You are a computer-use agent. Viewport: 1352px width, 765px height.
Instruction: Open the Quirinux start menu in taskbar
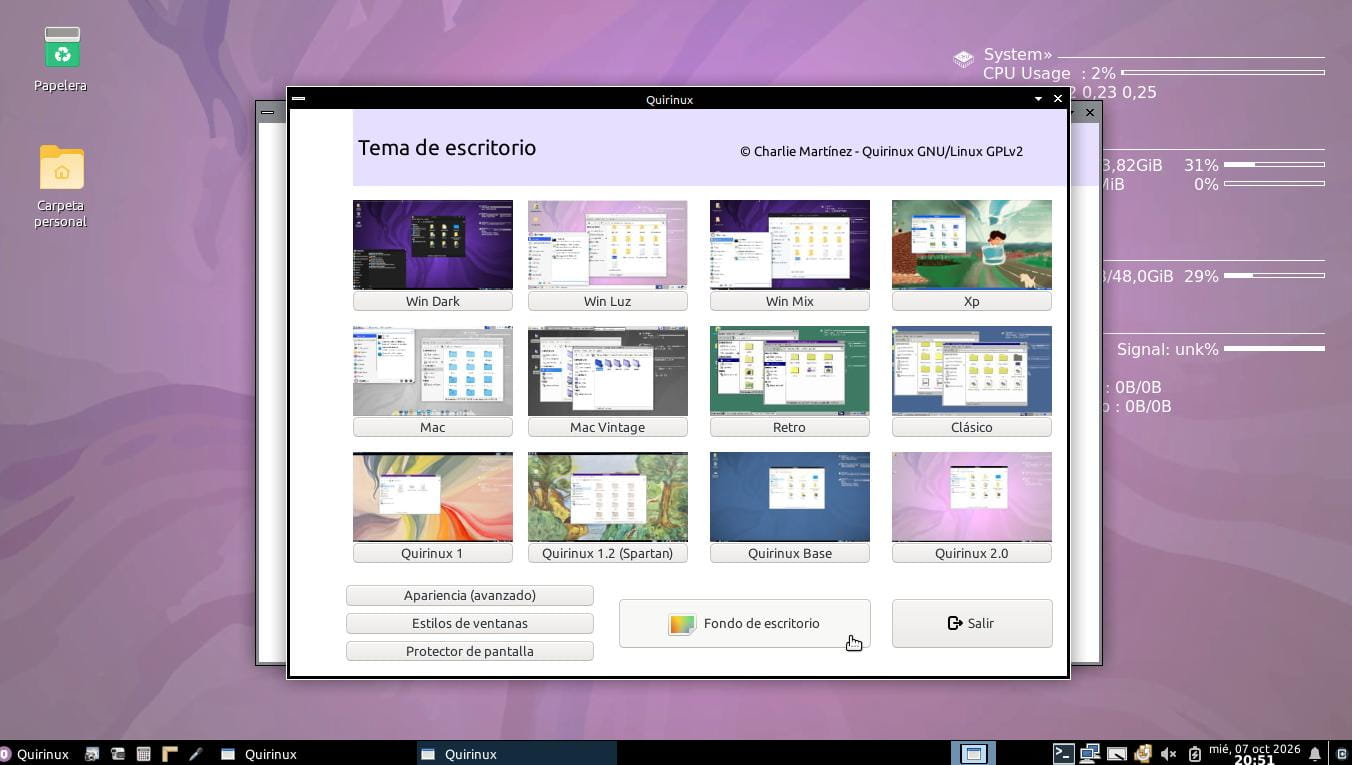35,754
